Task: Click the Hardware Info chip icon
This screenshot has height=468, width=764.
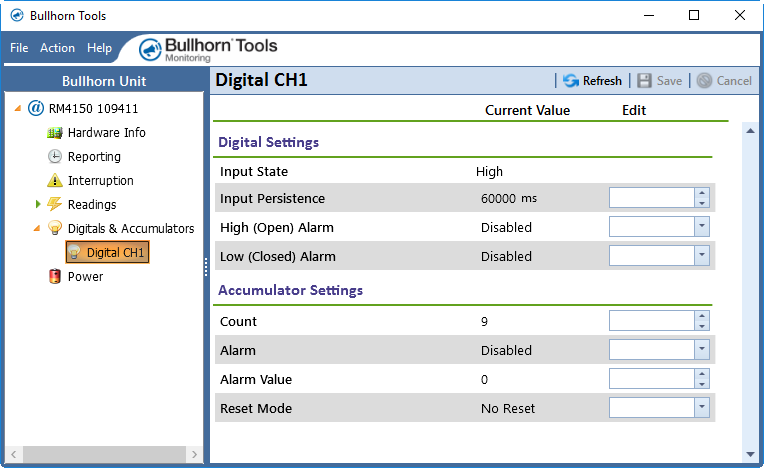Action: [55, 132]
